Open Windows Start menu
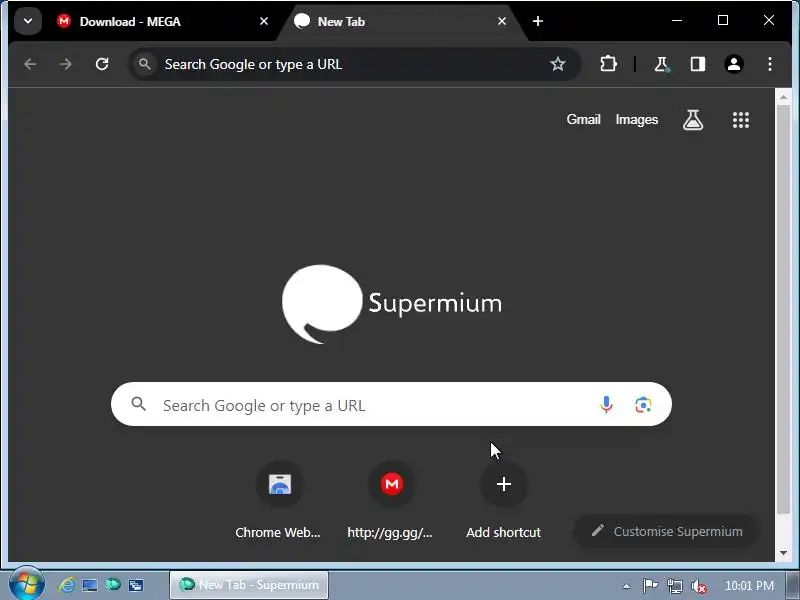The width and height of the screenshot is (800, 600). 27,584
